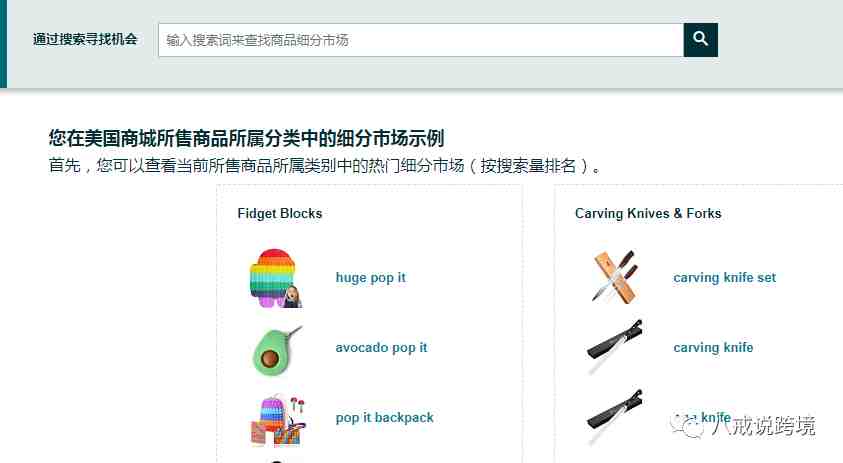The width and height of the screenshot is (843, 463).
Task: Open the link ending in 'knife' behind the watermark
Action: point(702,417)
